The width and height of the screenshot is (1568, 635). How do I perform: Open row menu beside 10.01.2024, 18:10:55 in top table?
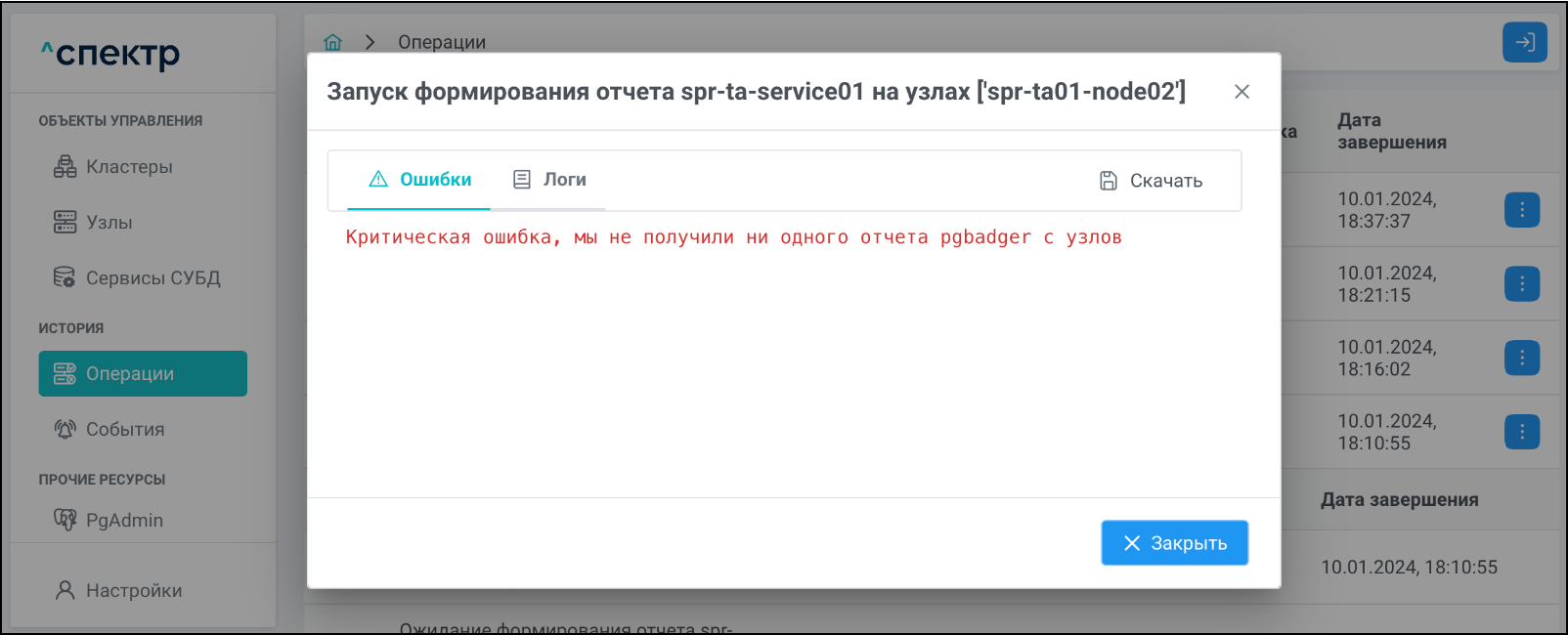[x=1522, y=432]
